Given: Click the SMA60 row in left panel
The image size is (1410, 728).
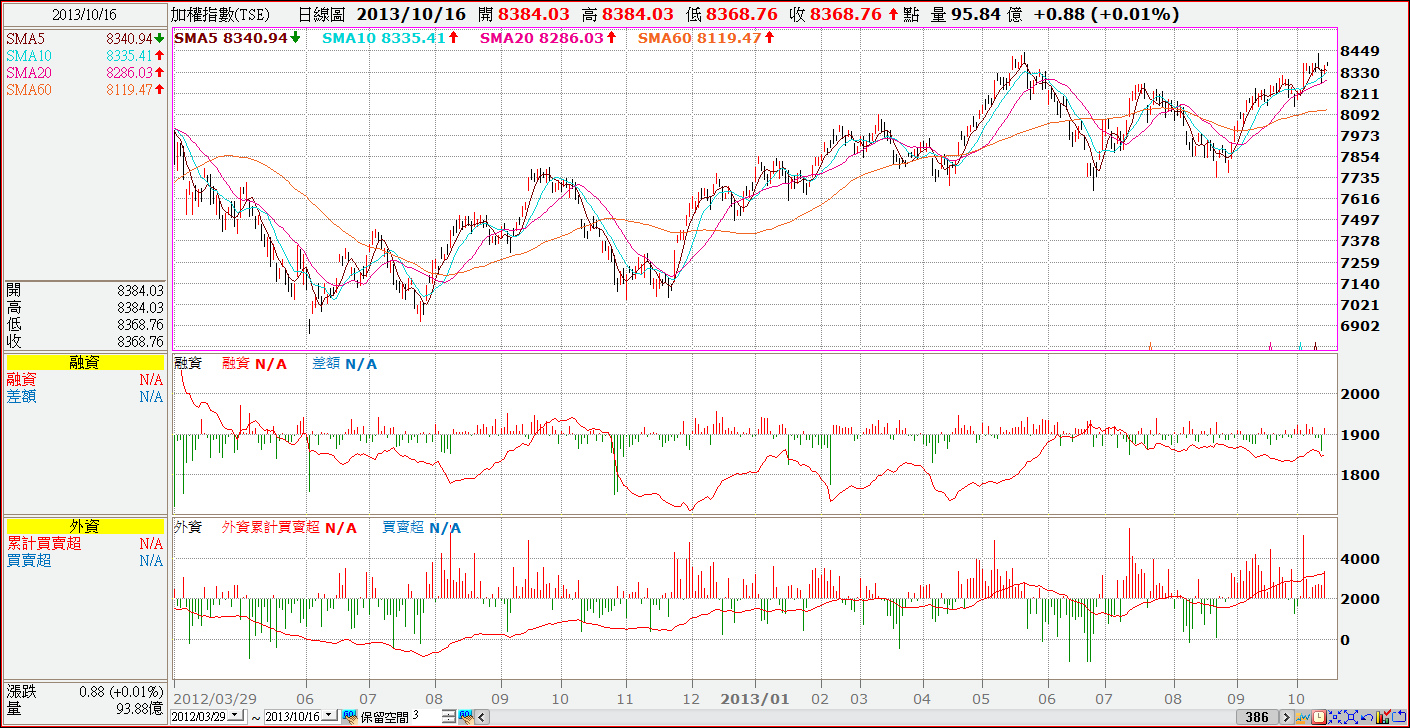Looking at the screenshot, I should pyautogui.click(x=84, y=89).
